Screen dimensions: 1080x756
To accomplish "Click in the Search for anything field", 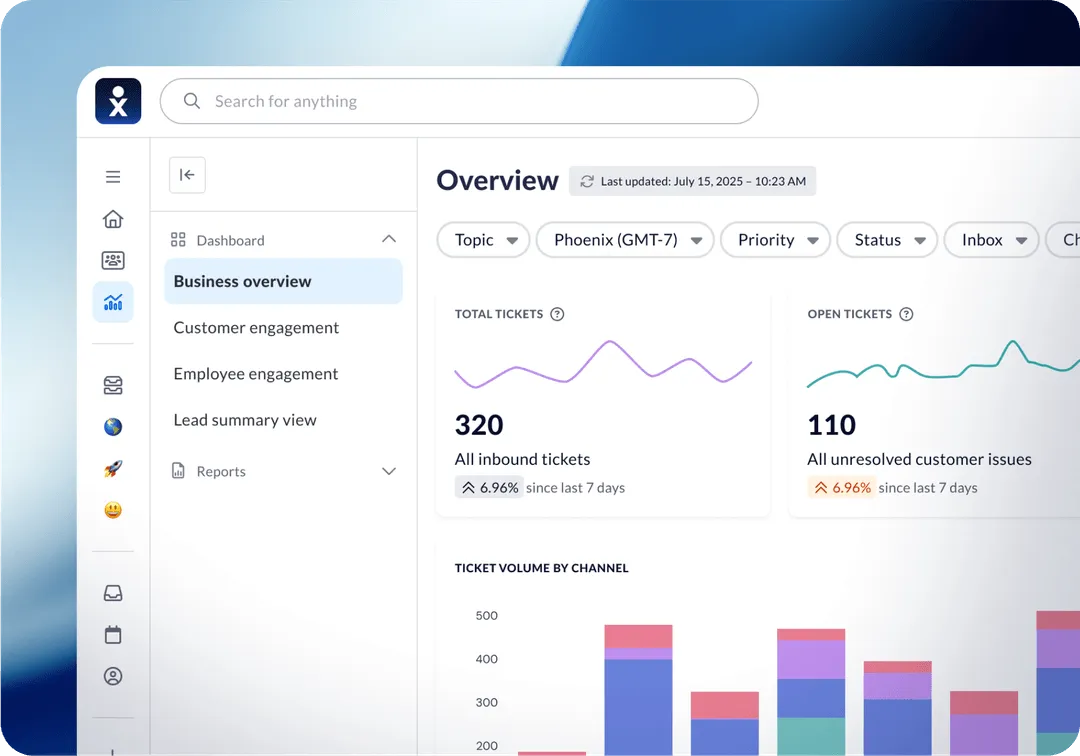I will pyautogui.click(x=459, y=101).
